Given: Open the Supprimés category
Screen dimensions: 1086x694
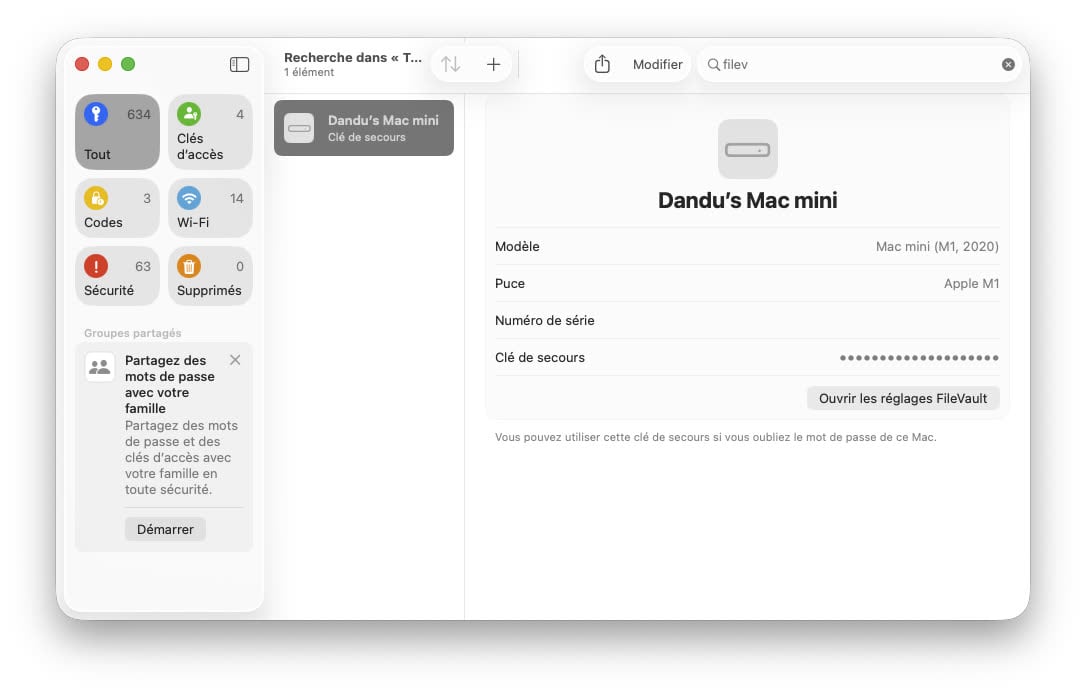Looking at the screenshot, I should tap(210, 276).
